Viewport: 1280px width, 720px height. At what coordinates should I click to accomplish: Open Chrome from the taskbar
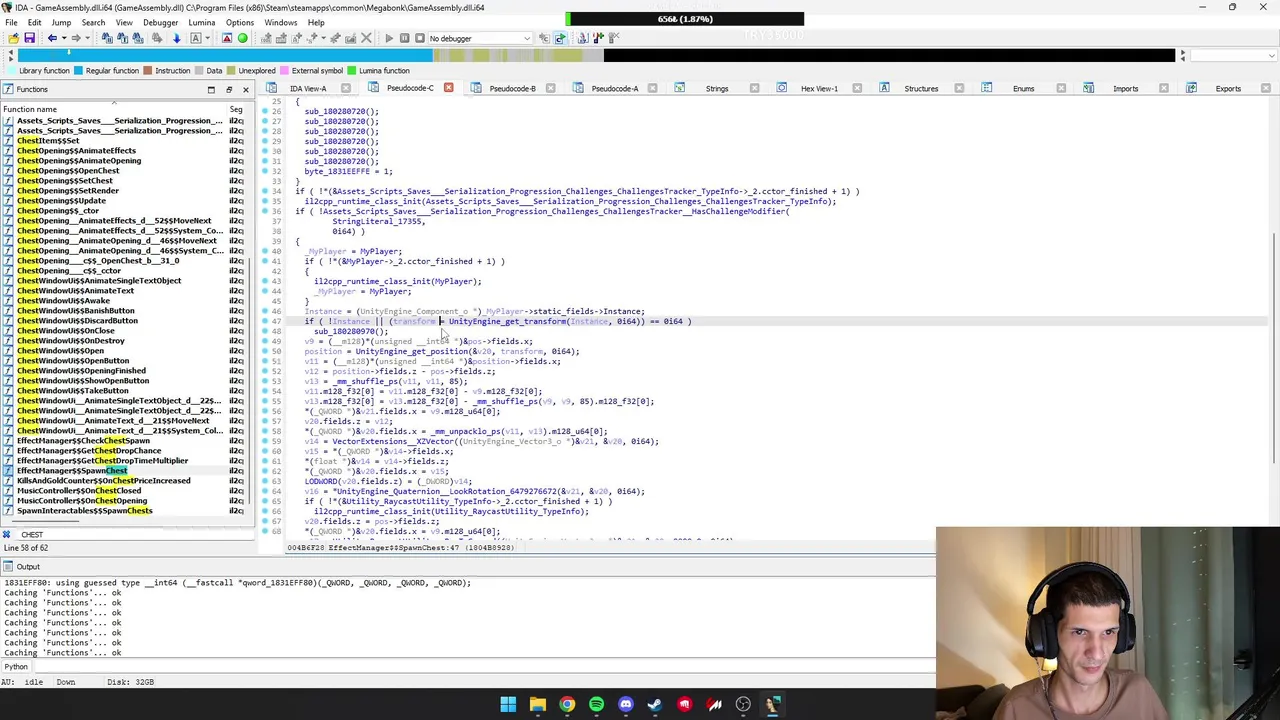point(567,705)
